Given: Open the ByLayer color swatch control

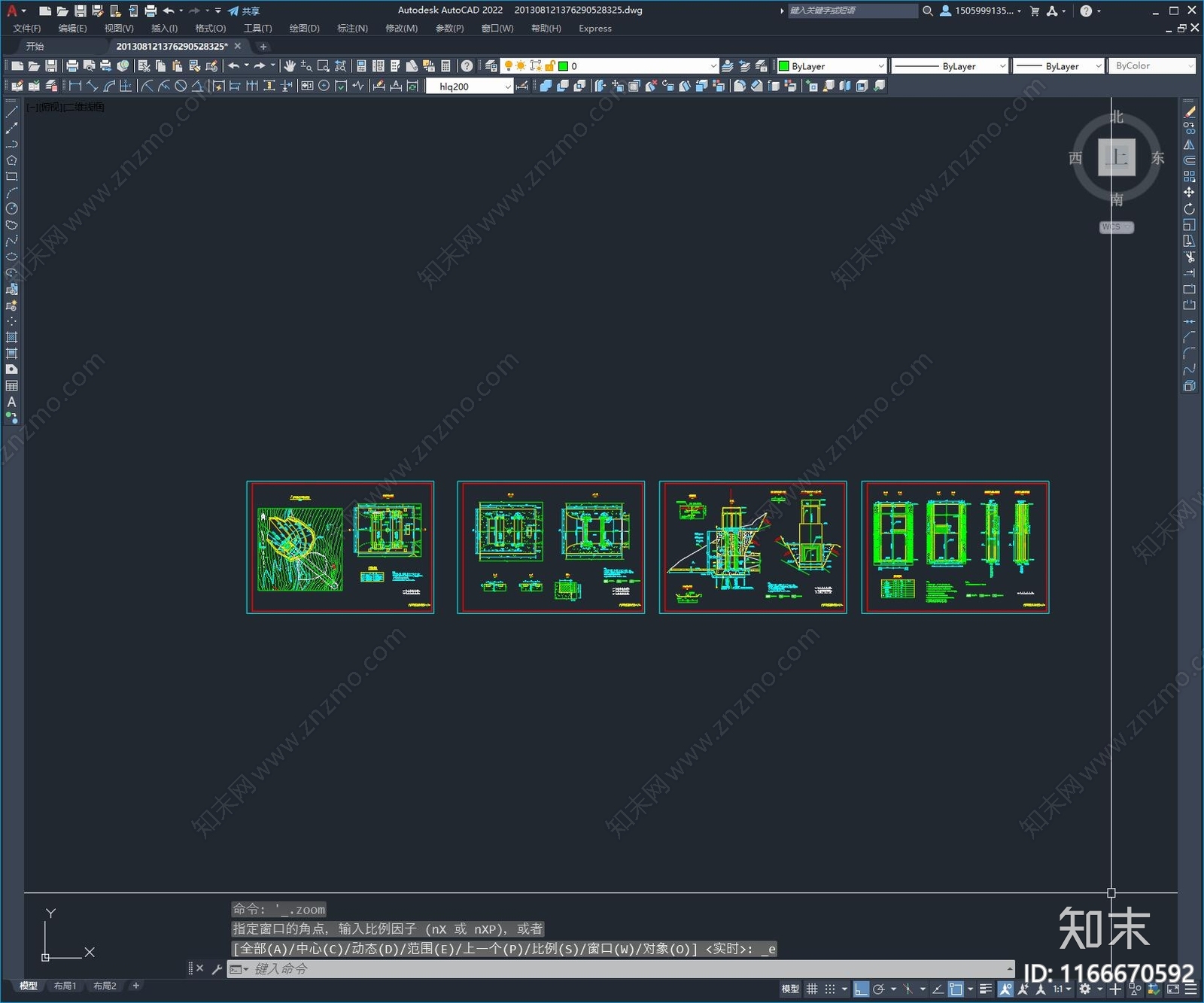Looking at the screenshot, I should [x=832, y=66].
